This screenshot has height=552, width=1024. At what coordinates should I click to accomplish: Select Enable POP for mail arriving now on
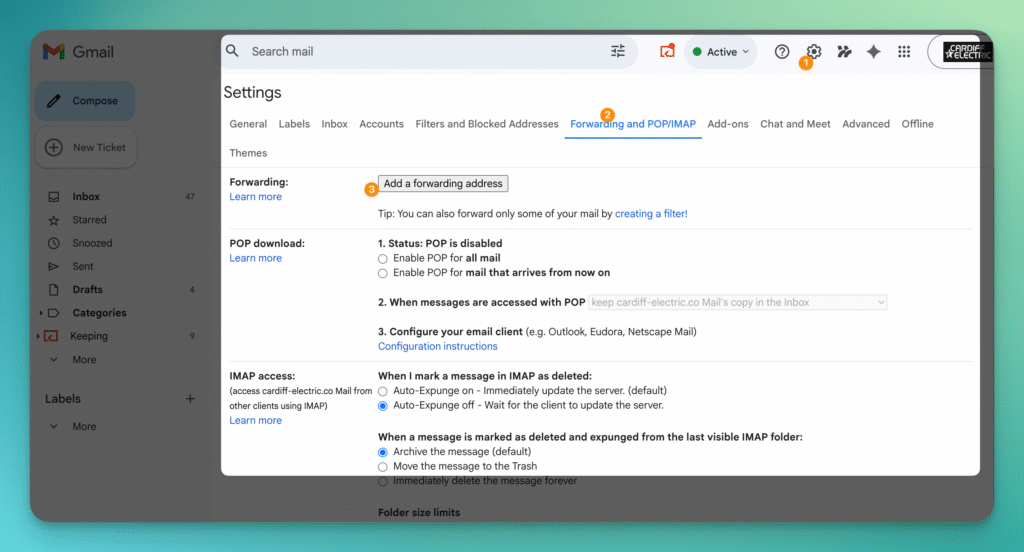383,273
